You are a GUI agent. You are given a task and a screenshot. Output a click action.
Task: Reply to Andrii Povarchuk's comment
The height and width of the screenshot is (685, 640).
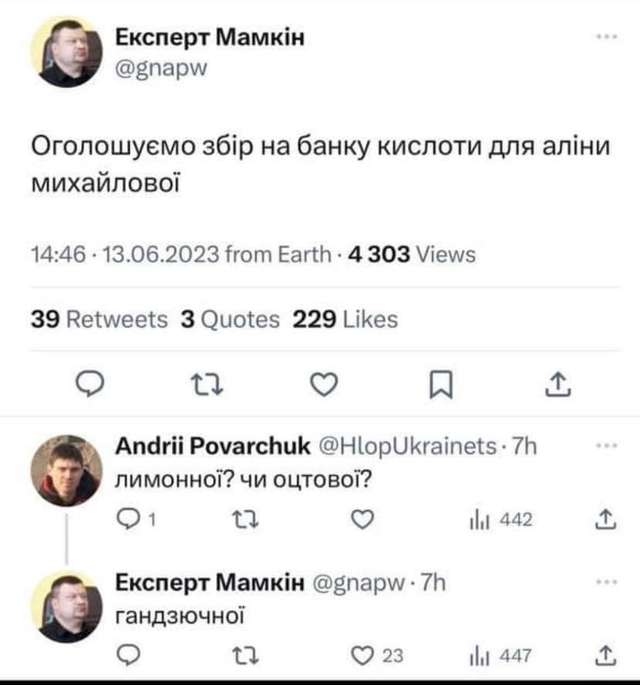127,519
